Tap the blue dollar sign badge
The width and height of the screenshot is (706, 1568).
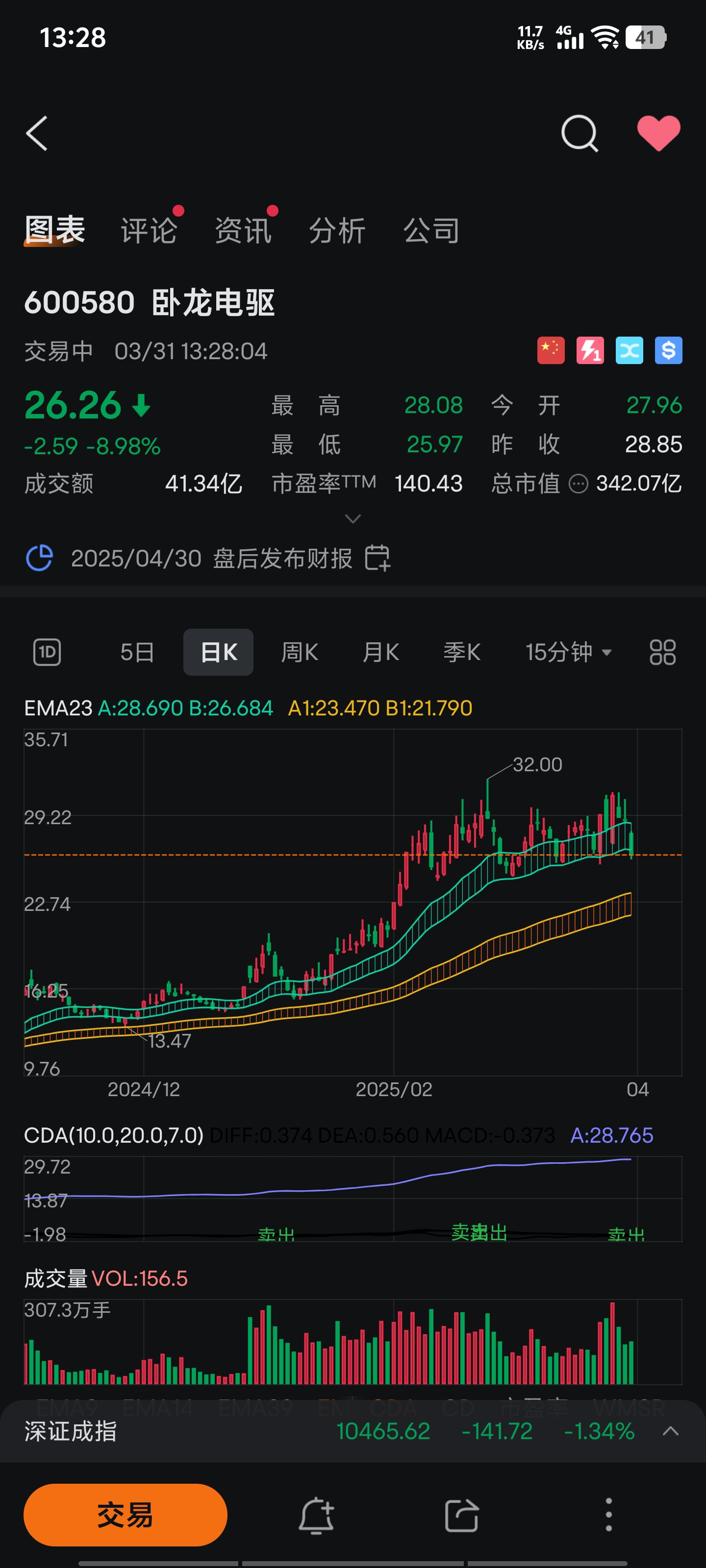point(668,351)
